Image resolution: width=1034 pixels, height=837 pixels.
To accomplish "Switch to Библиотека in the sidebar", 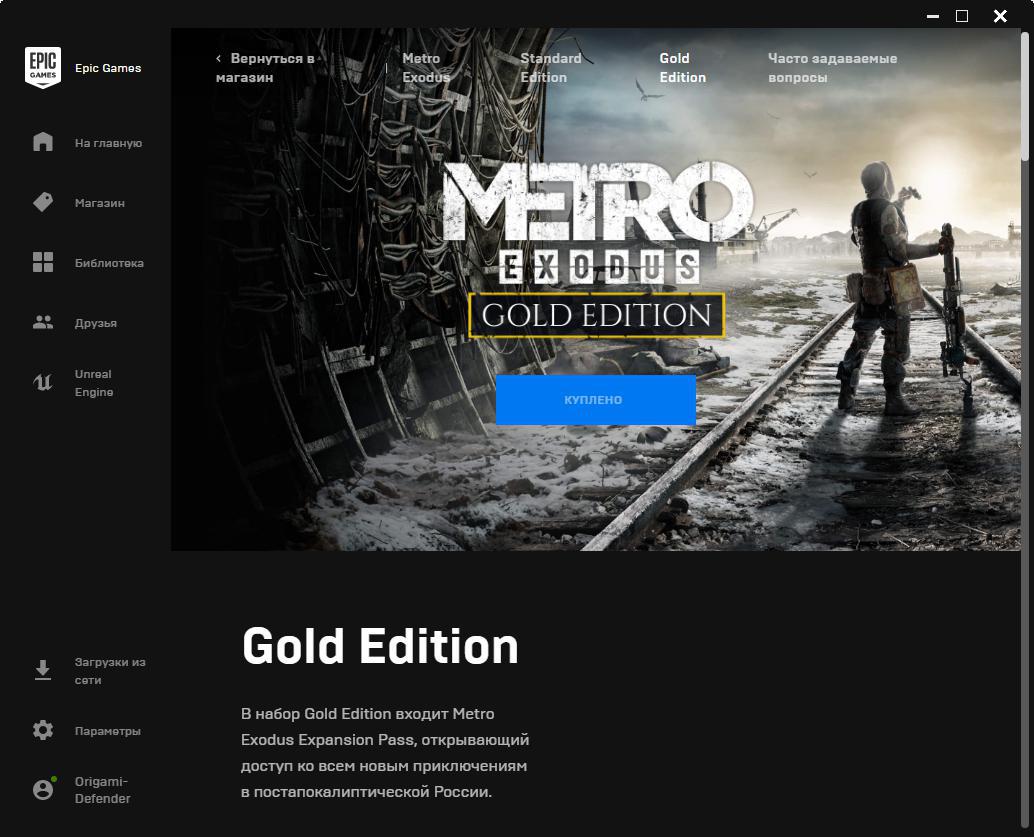I will pos(109,263).
